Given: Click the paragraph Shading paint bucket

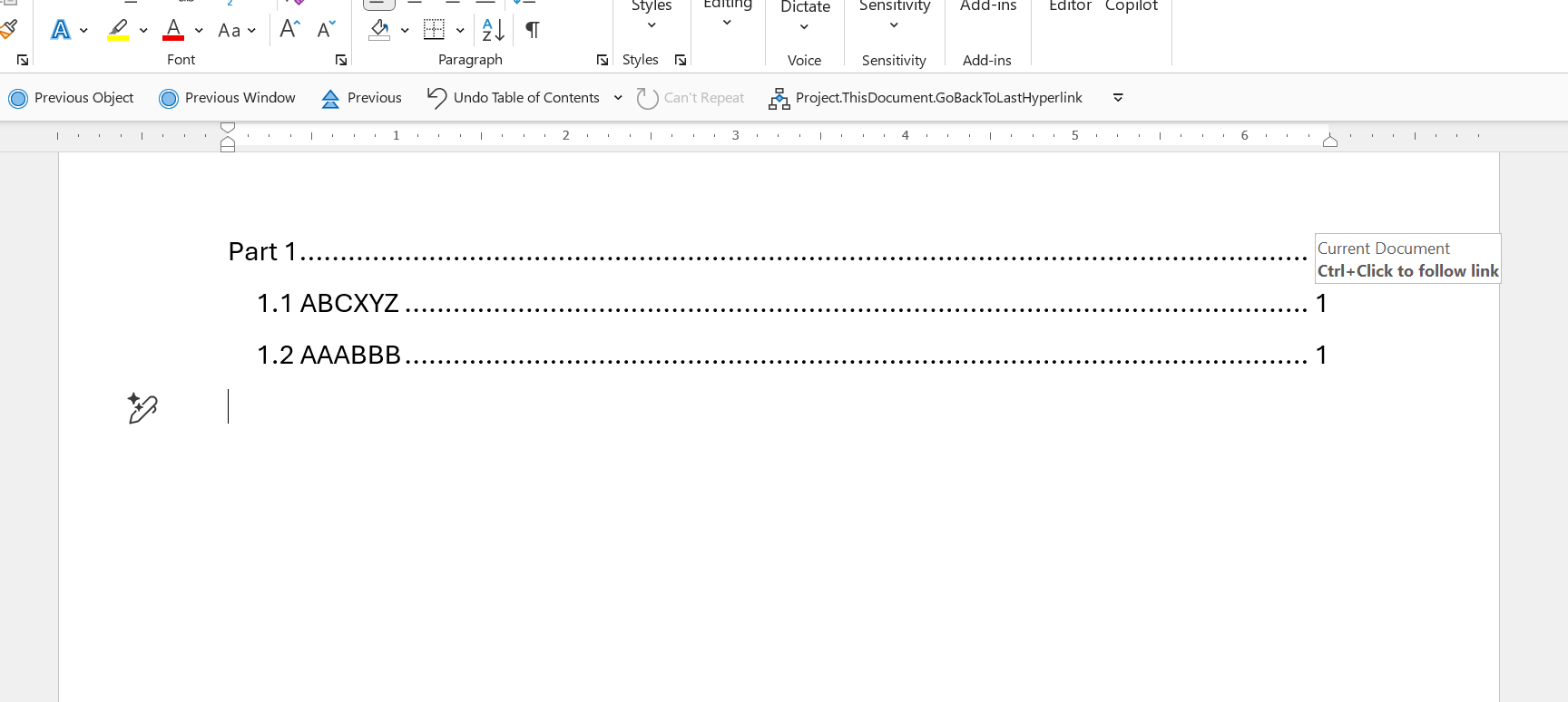Looking at the screenshot, I should [379, 30].
